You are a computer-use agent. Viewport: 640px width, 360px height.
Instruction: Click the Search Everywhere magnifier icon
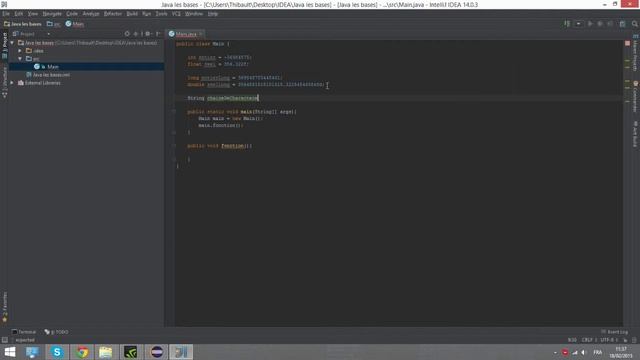[635, 24]
